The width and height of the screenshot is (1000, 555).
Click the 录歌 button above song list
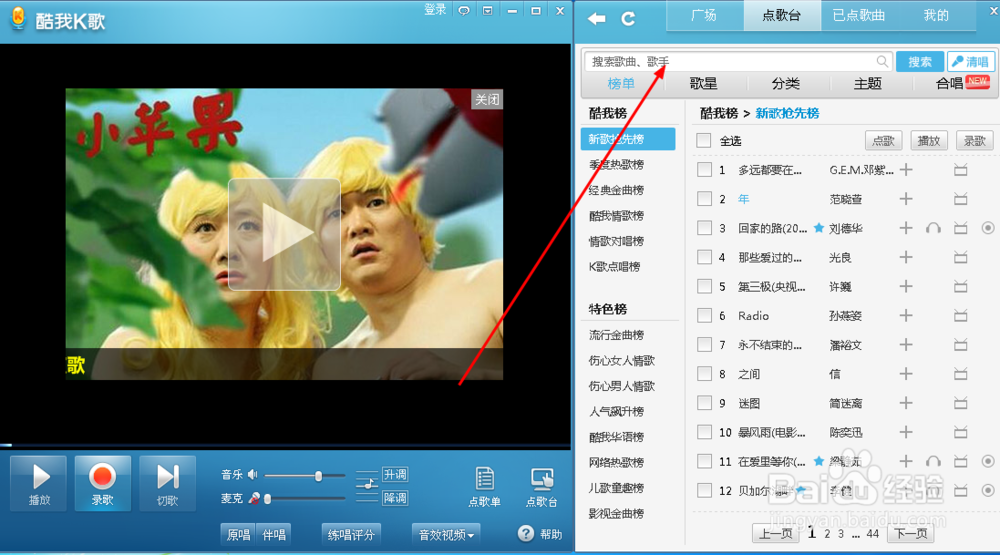[974, 140]
